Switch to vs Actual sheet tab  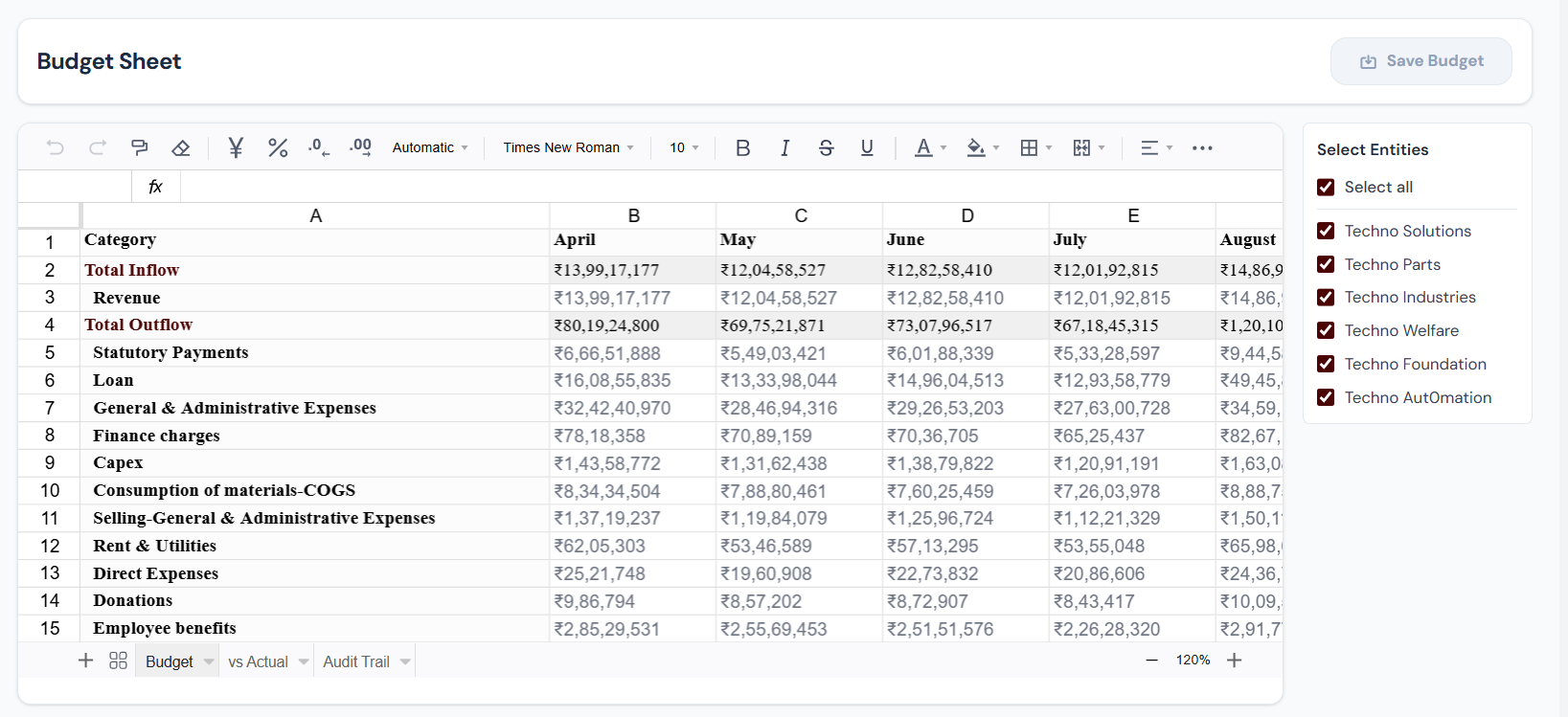(x=258, y=661)
